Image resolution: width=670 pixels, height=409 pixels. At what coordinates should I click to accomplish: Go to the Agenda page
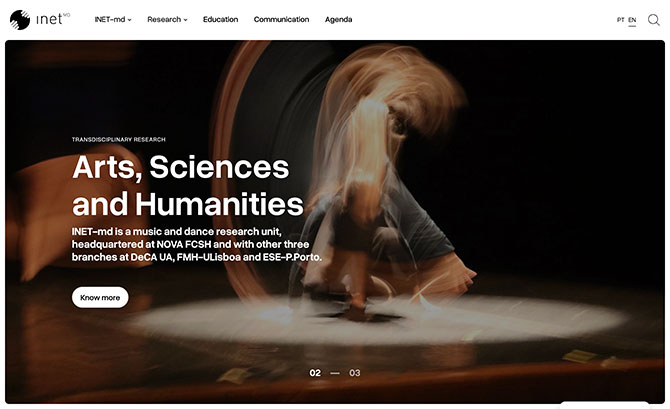coord(338,20)
